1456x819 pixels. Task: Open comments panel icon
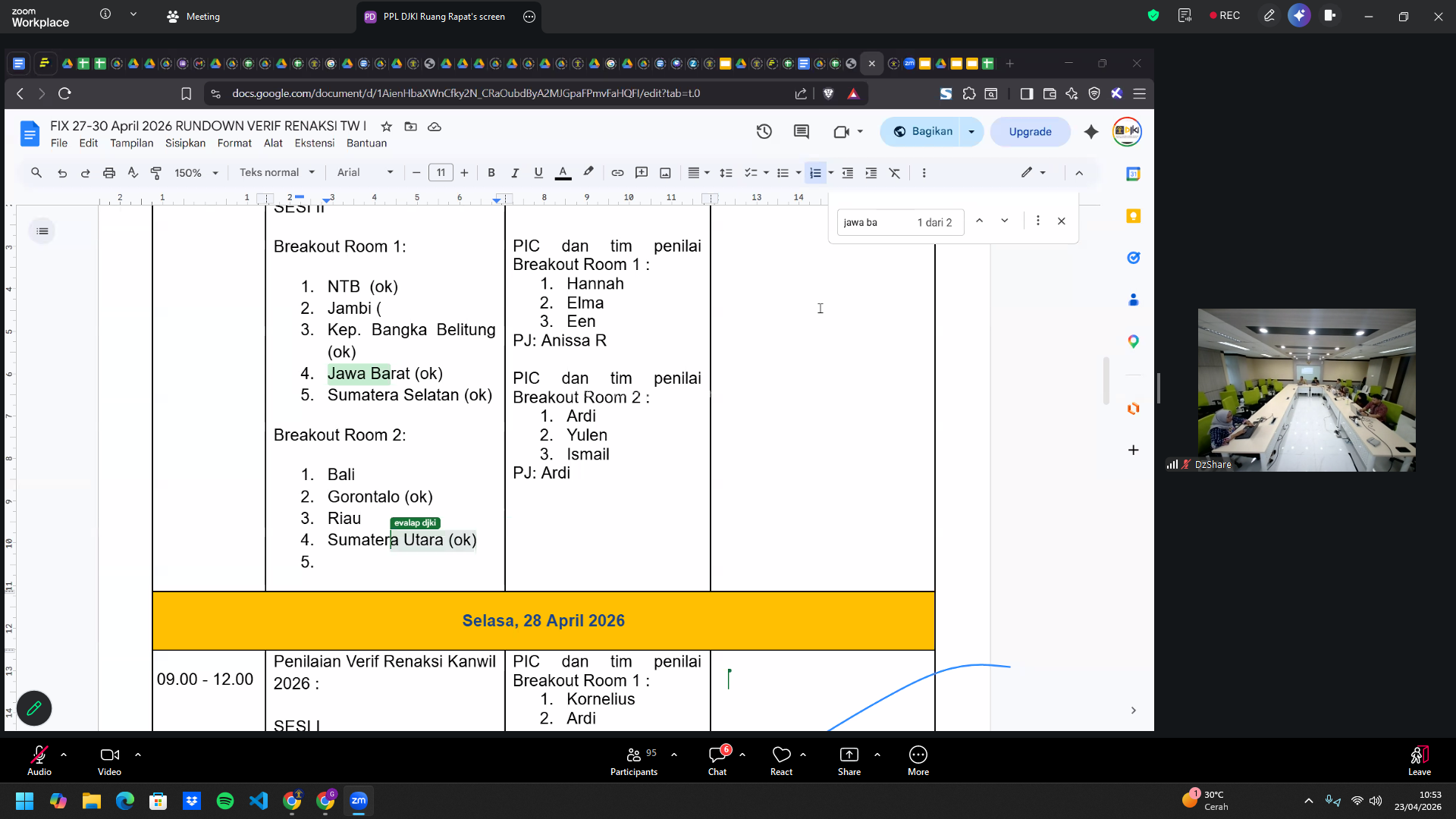801,131
